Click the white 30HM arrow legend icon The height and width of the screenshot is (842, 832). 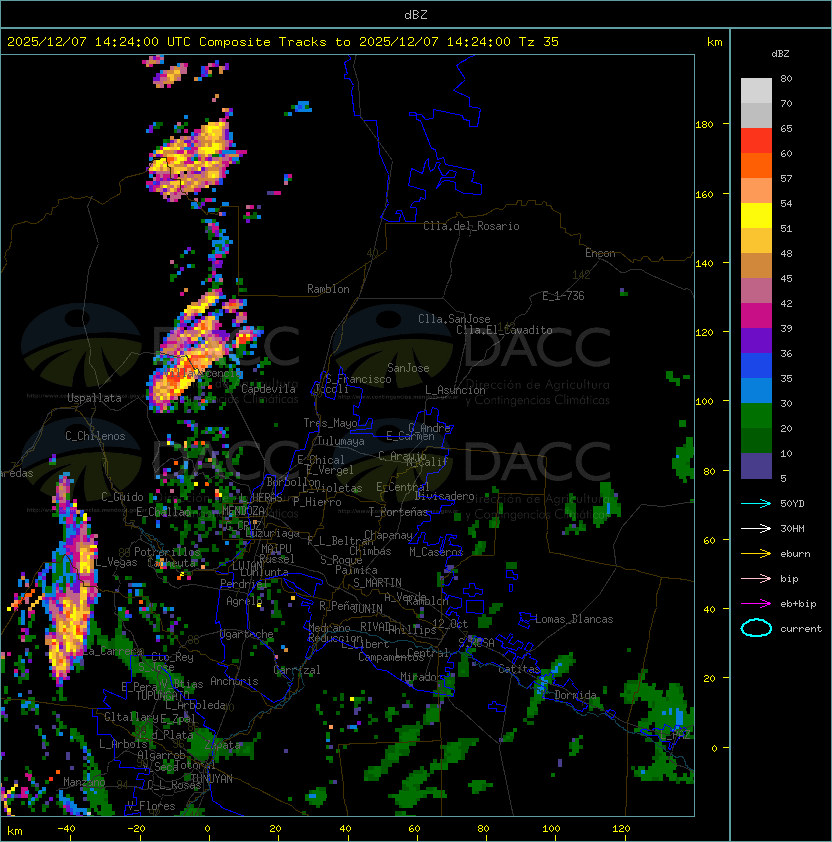(756, 528)
